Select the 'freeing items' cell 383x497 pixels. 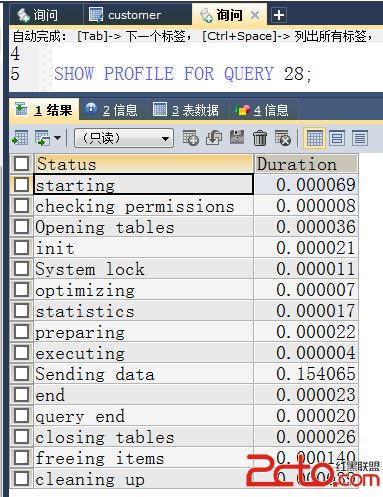point(144,458)
